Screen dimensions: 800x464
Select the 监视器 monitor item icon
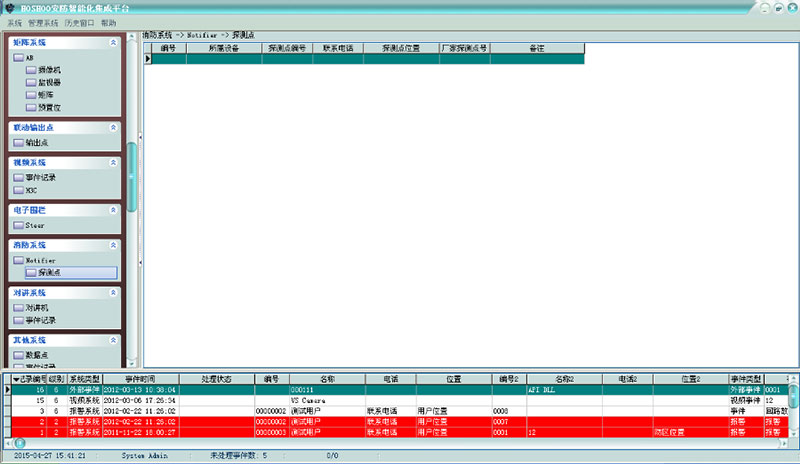31,82
